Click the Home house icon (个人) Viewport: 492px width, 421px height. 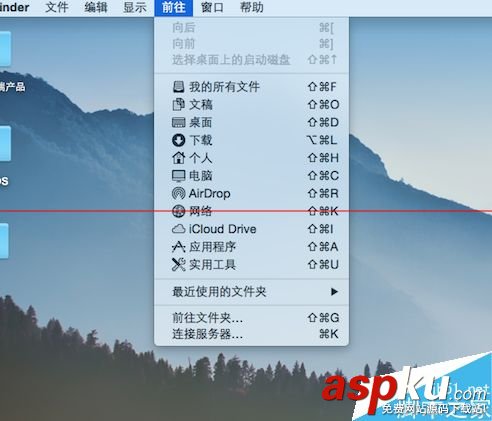(178, 158)
